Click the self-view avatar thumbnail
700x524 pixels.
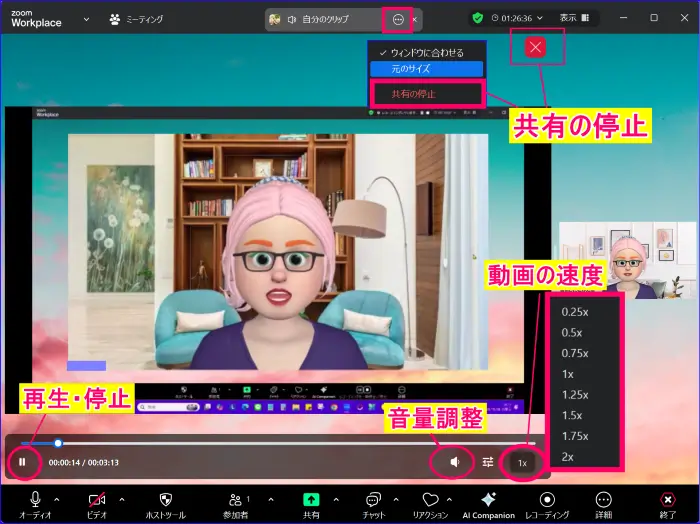[627, 260]
